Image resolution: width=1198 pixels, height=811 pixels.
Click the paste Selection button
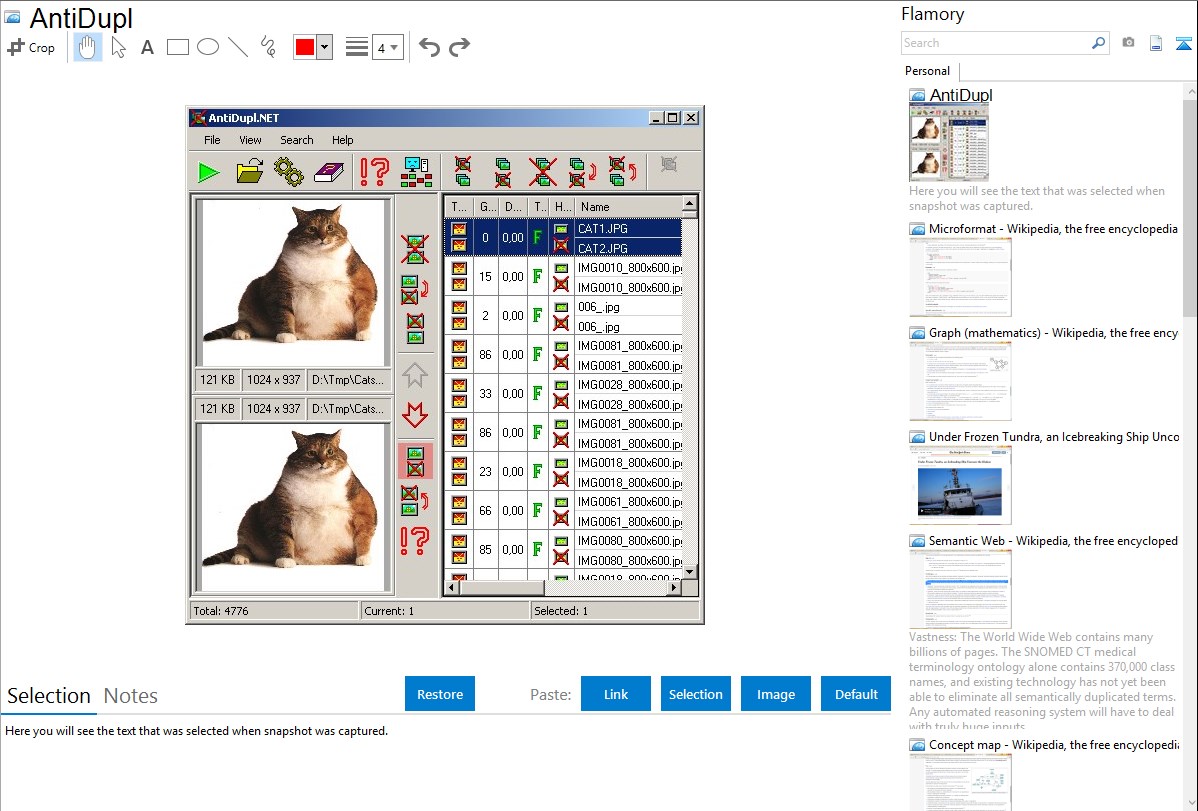695,693
